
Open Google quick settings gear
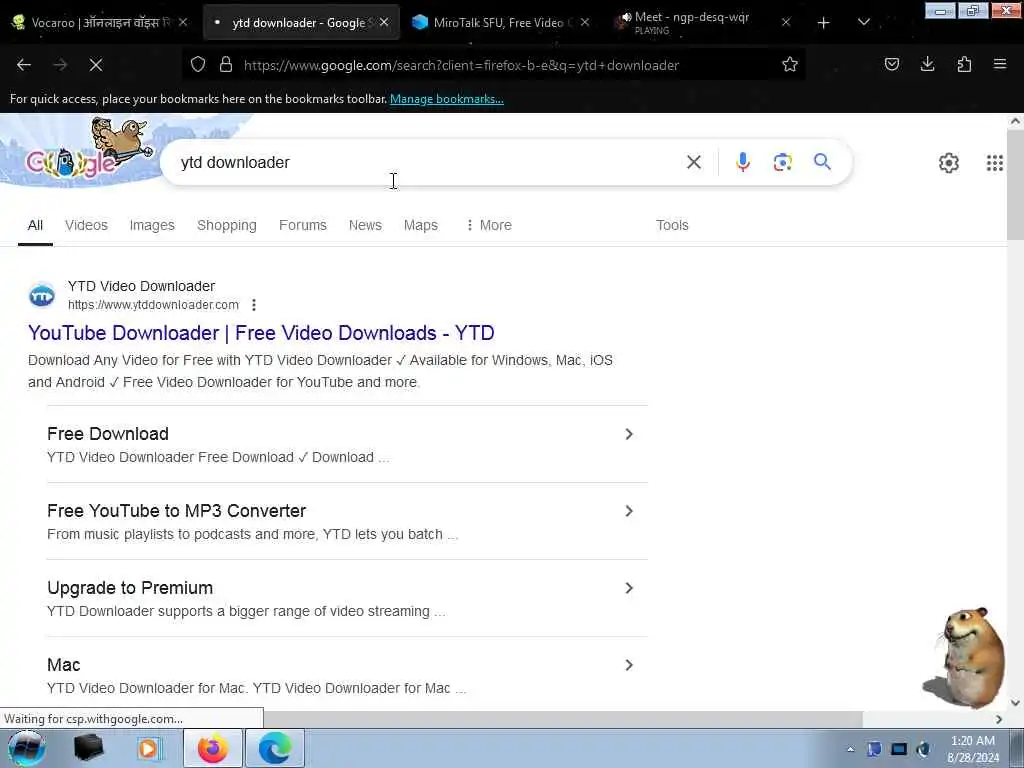[x=949, y=163]
